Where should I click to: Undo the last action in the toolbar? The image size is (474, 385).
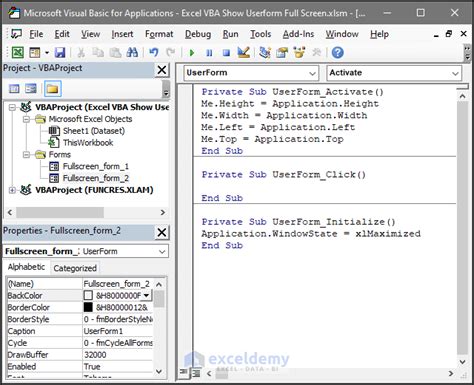(153, 52)
